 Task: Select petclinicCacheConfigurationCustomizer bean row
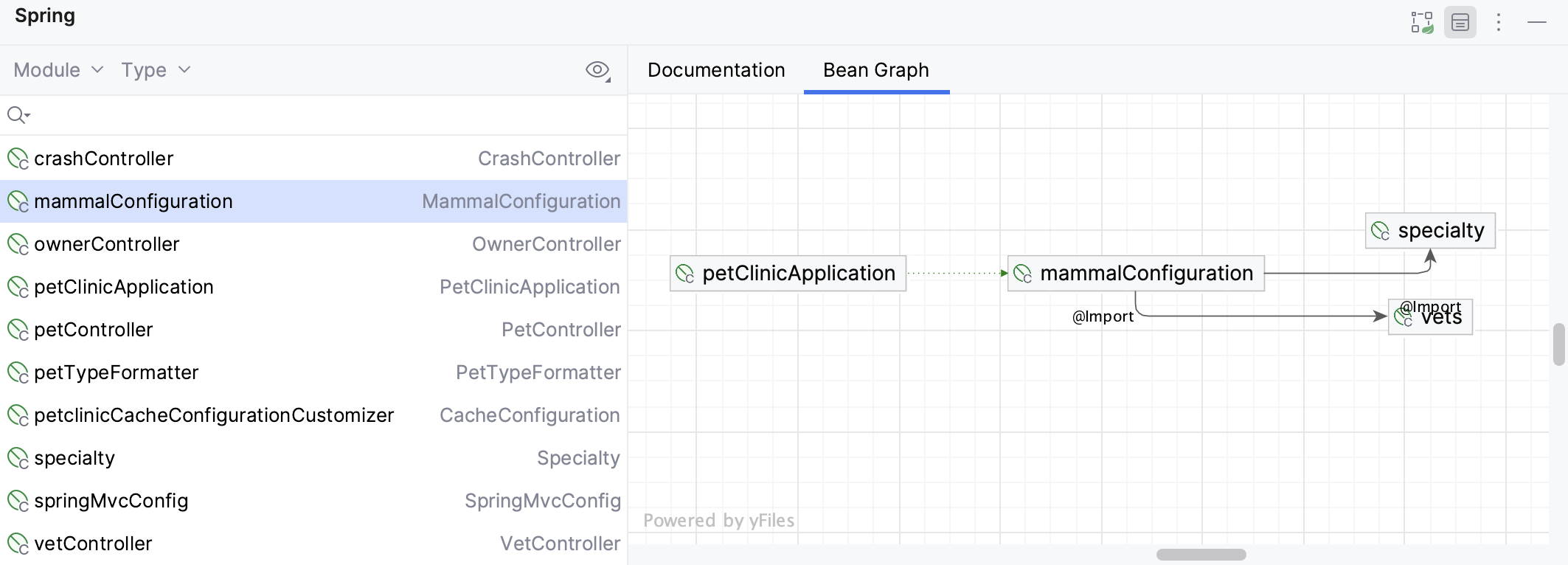214,415
